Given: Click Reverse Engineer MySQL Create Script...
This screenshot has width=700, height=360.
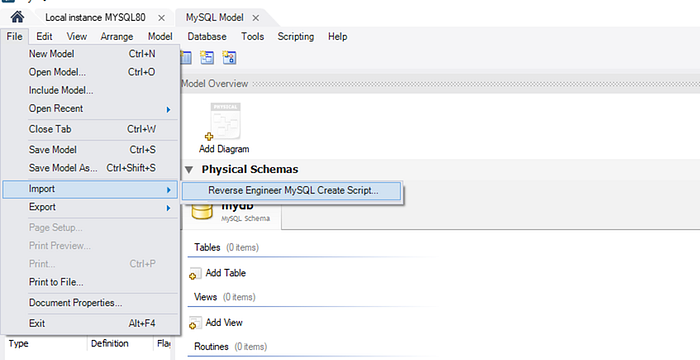Looking at the screenshot, I should 292,190.
